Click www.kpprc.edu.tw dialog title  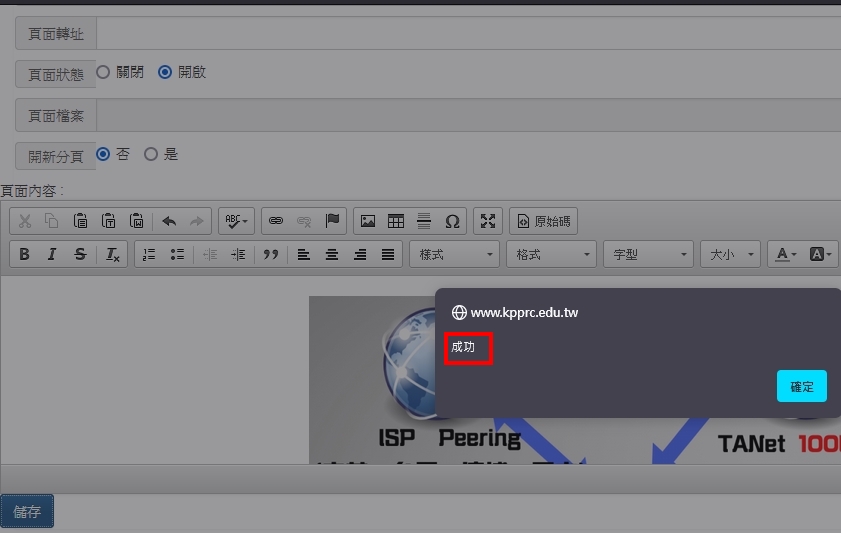pos(524,312)
